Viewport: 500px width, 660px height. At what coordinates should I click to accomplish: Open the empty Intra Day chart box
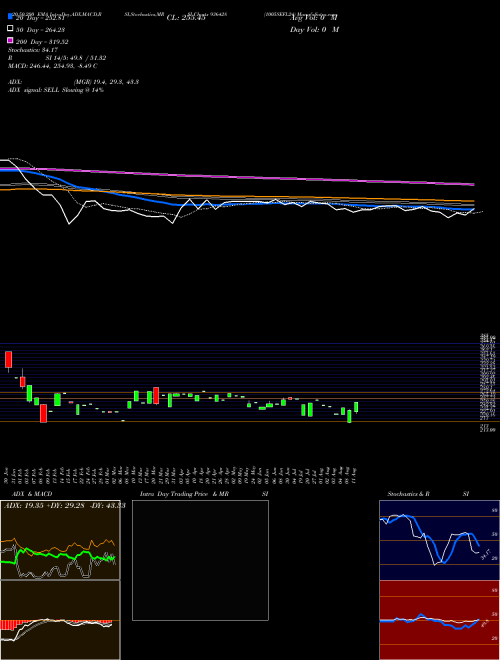coord(200,560)
